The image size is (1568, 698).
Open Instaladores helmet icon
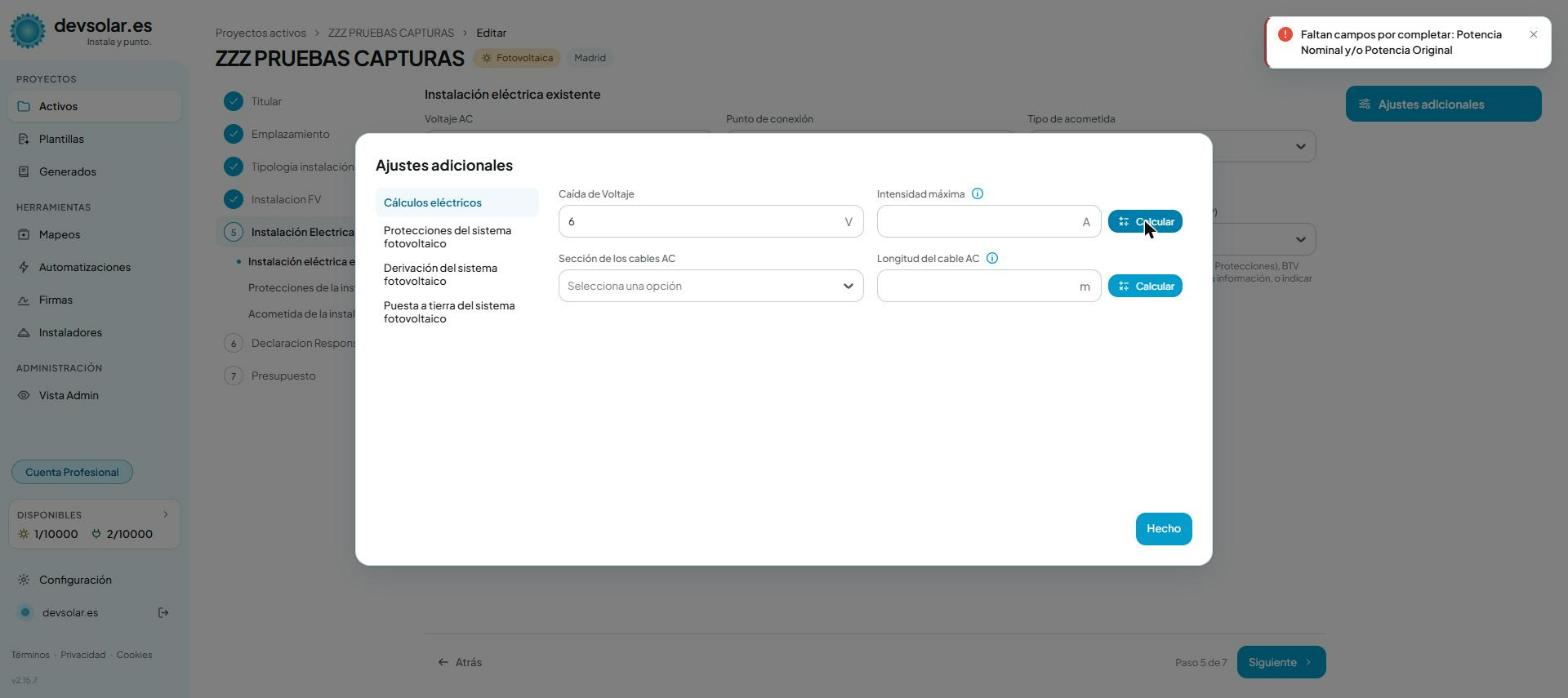[x=24, y=333]
